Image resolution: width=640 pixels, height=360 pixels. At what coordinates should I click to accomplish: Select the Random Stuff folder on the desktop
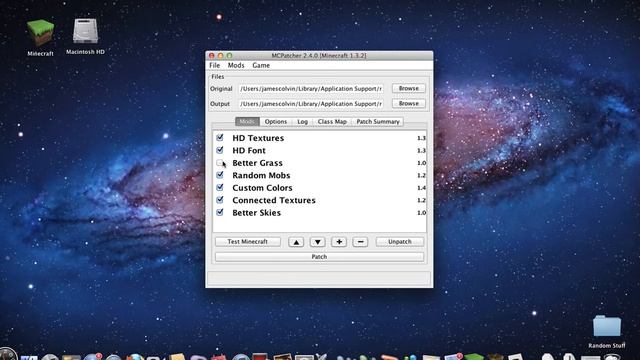(607, 326)
